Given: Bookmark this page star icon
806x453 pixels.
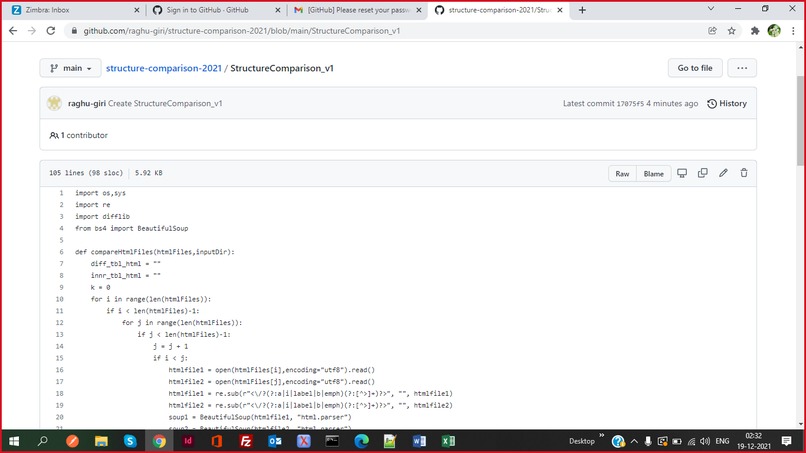Looking at the screenshot, I should pos(731,31).
